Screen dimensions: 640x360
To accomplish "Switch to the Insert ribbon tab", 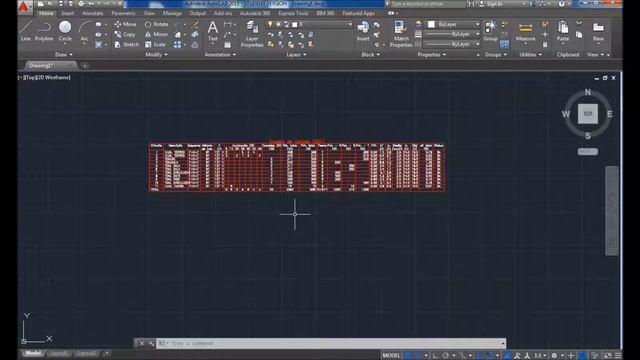I will 68,13.
